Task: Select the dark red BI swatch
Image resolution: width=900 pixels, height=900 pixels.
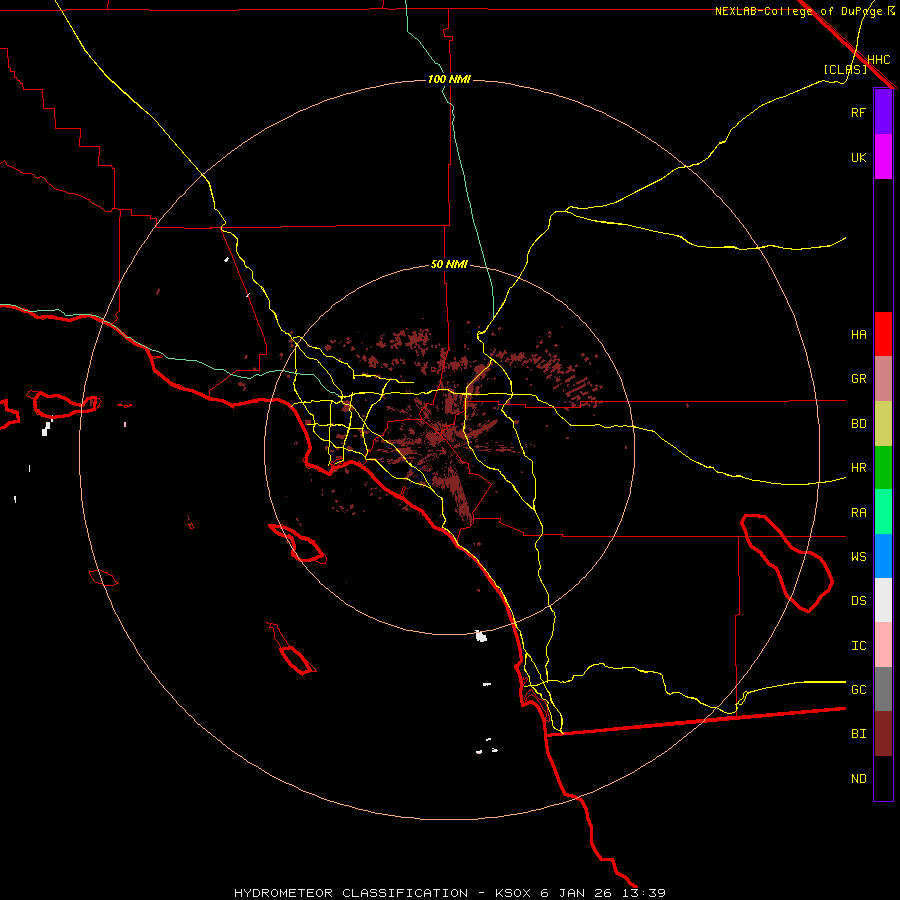Action: point(883,733)
